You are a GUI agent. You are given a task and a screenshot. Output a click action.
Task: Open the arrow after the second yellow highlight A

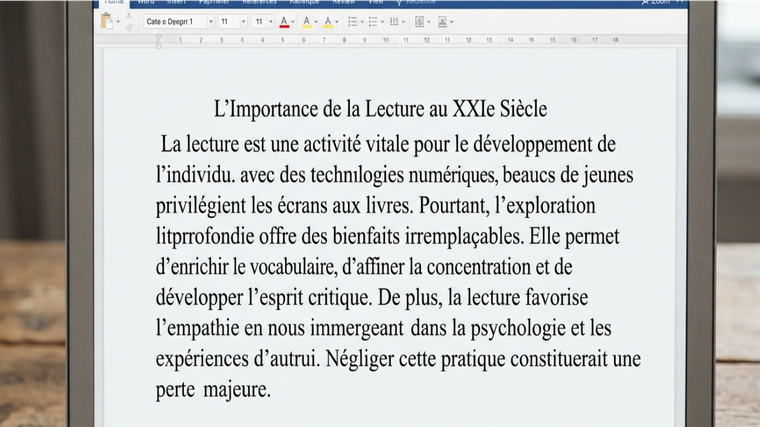coord(337,22)
